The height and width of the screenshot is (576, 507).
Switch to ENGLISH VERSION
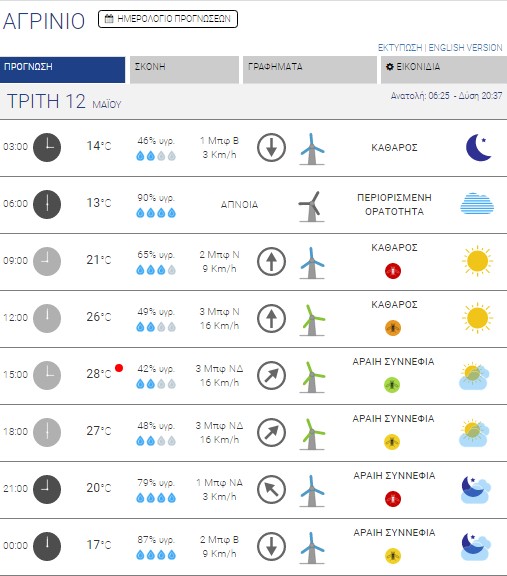click(465, 48)
